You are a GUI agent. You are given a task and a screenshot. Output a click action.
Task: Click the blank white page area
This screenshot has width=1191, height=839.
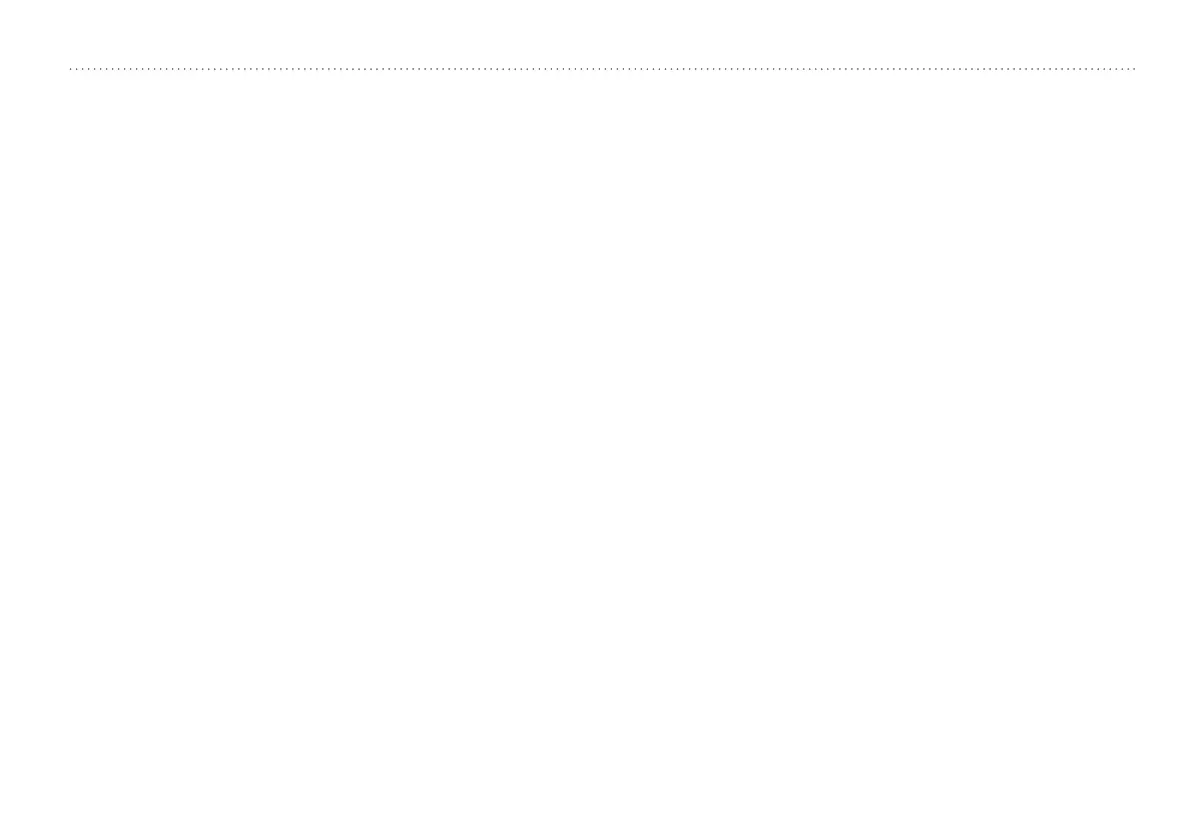point(596,456)
